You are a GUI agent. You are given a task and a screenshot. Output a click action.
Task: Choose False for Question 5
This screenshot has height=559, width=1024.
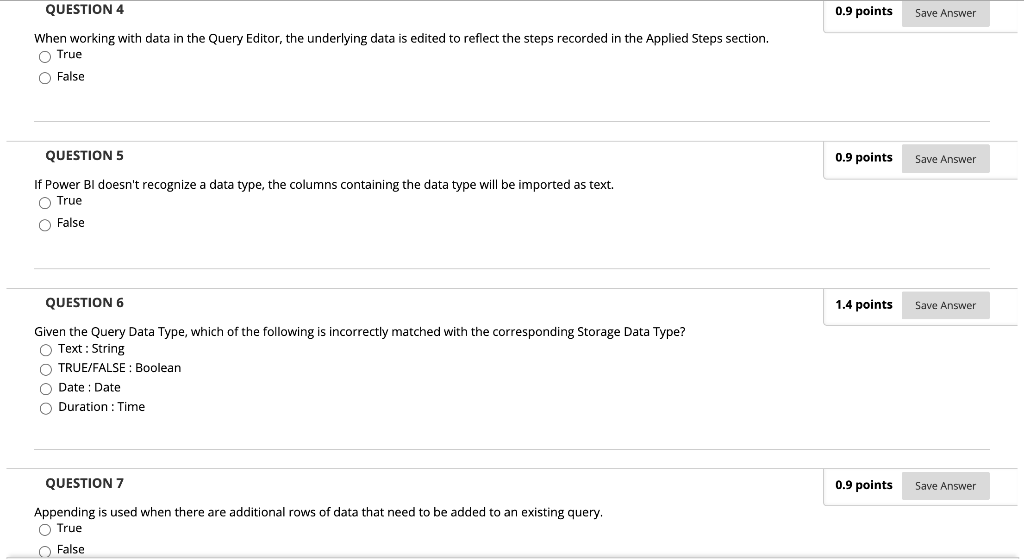(45, 224)
